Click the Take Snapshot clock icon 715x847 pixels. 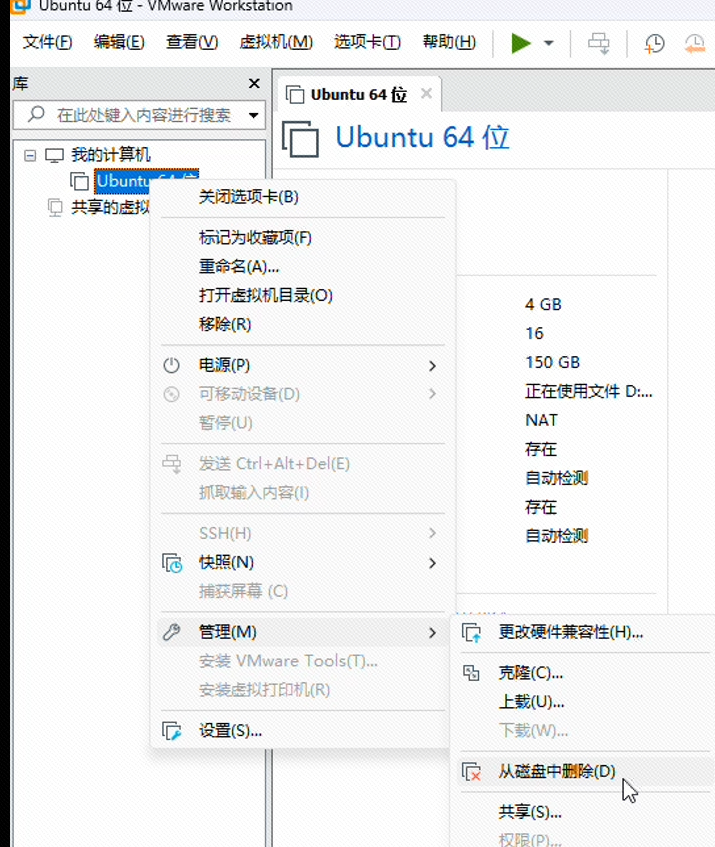pos(655,43)
